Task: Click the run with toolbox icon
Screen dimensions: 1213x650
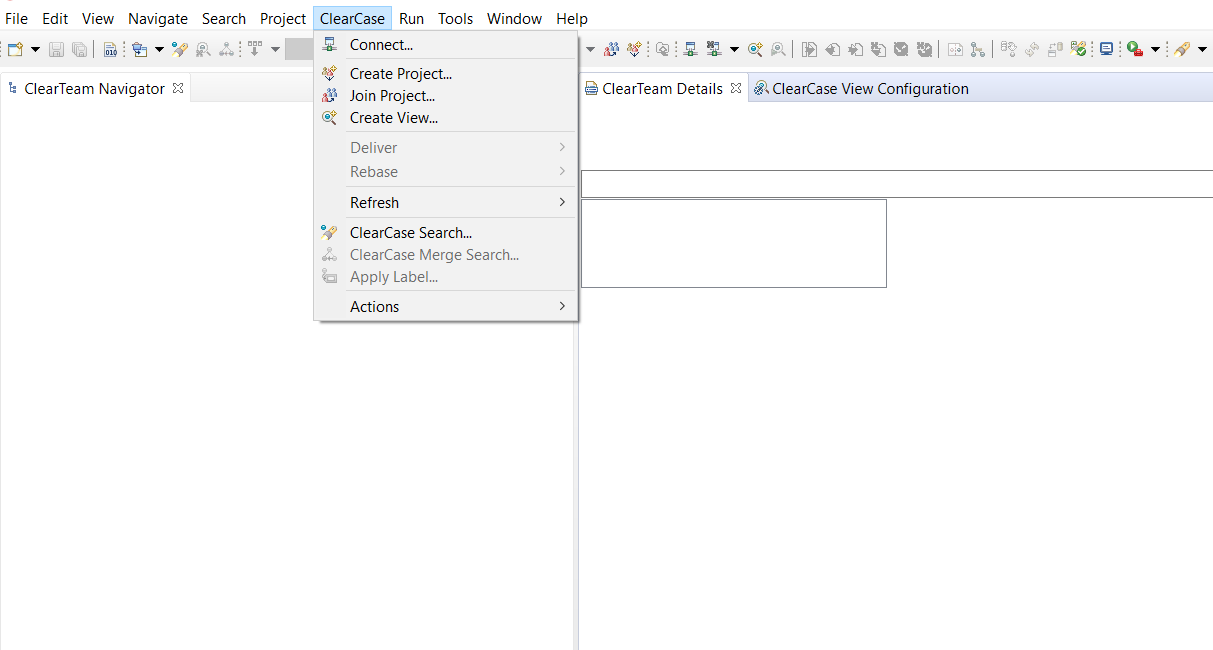Action: pos(1135,49)
